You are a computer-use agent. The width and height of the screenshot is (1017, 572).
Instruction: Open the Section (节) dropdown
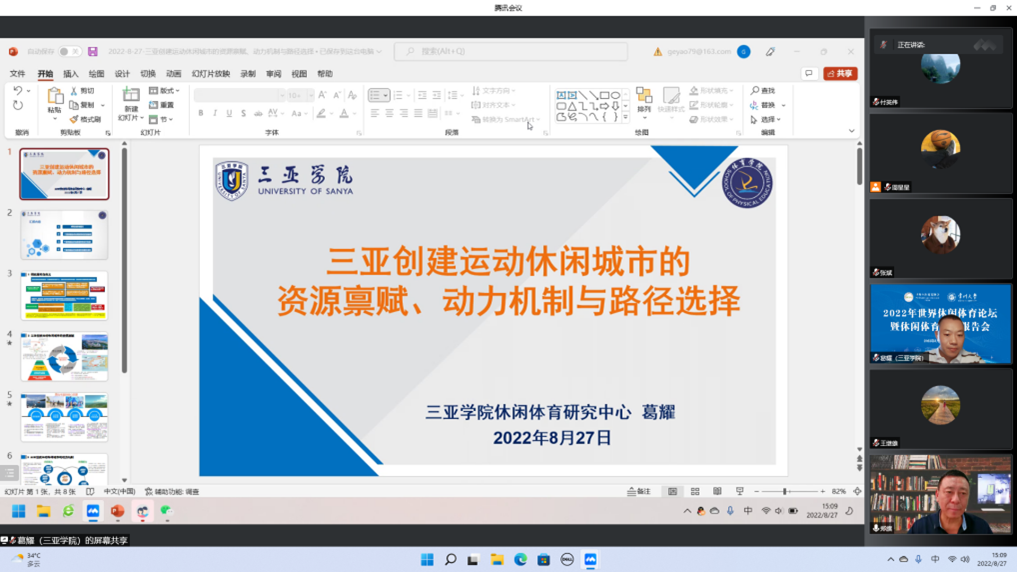click(161, 119)
